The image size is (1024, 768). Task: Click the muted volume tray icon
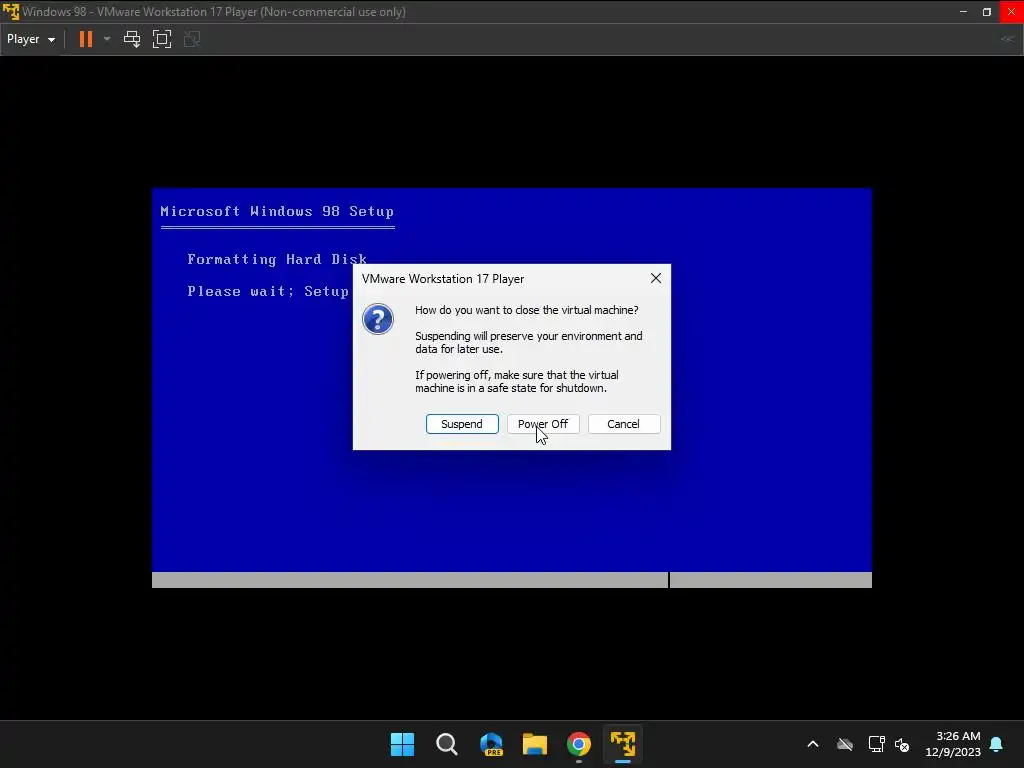point(902,744)
